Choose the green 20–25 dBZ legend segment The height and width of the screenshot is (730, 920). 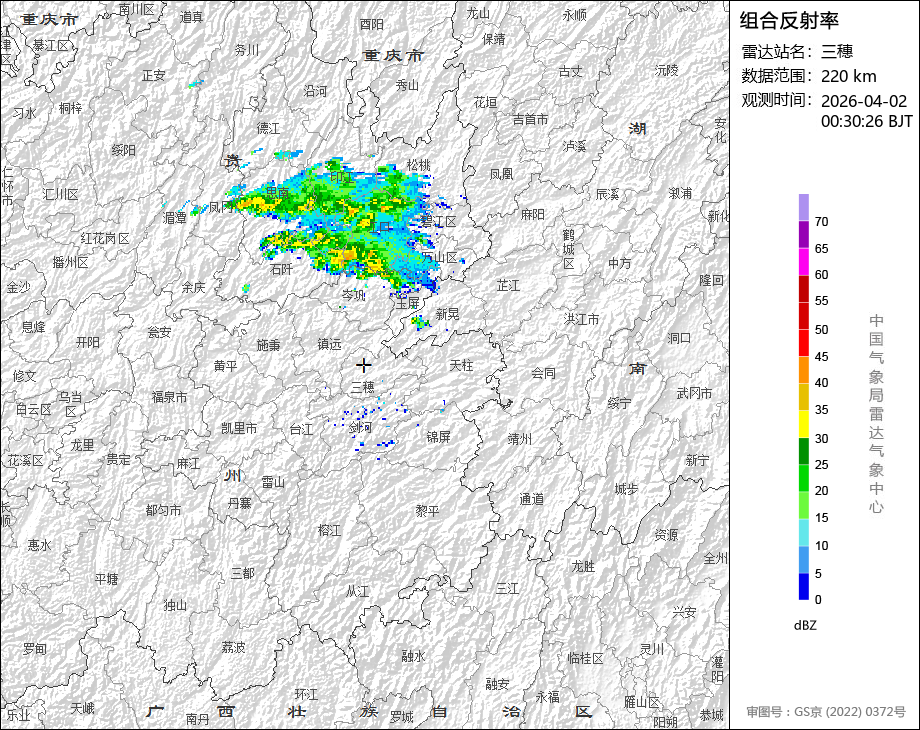(804, 478)
